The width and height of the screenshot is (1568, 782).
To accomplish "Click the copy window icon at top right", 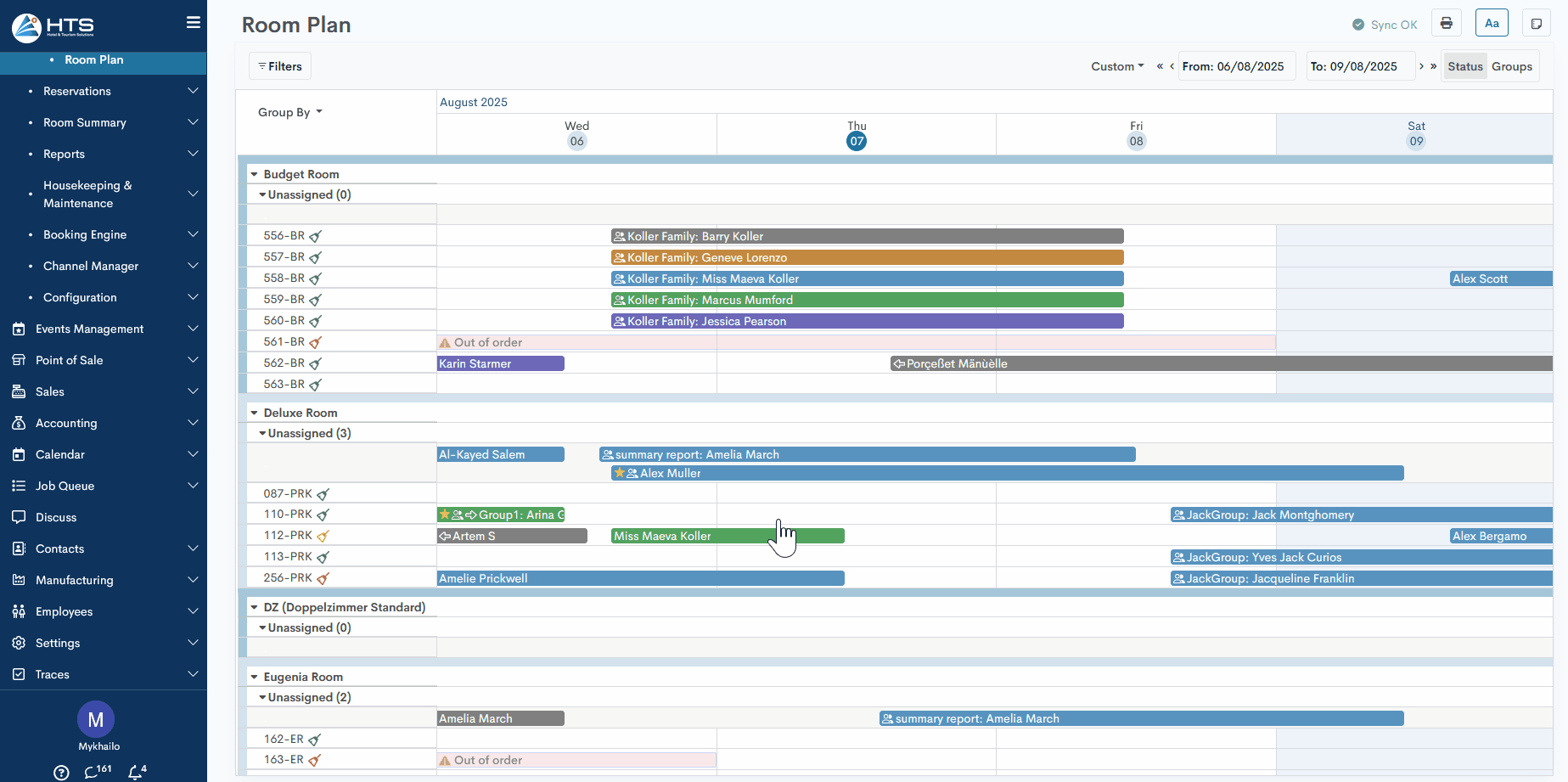I will point(1536,24).
